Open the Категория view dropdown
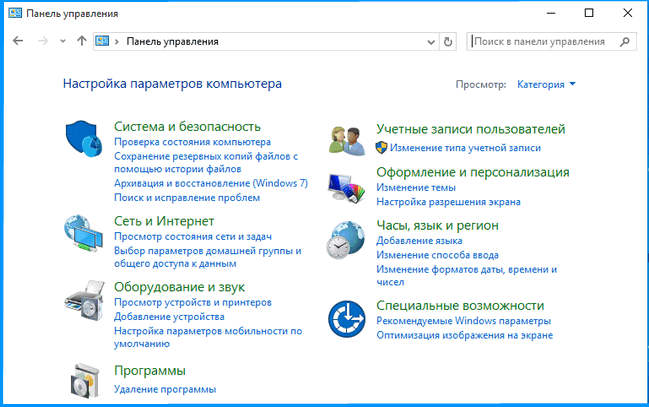The height and width of the screenshot is (407, 649). (x=546, y=84)
